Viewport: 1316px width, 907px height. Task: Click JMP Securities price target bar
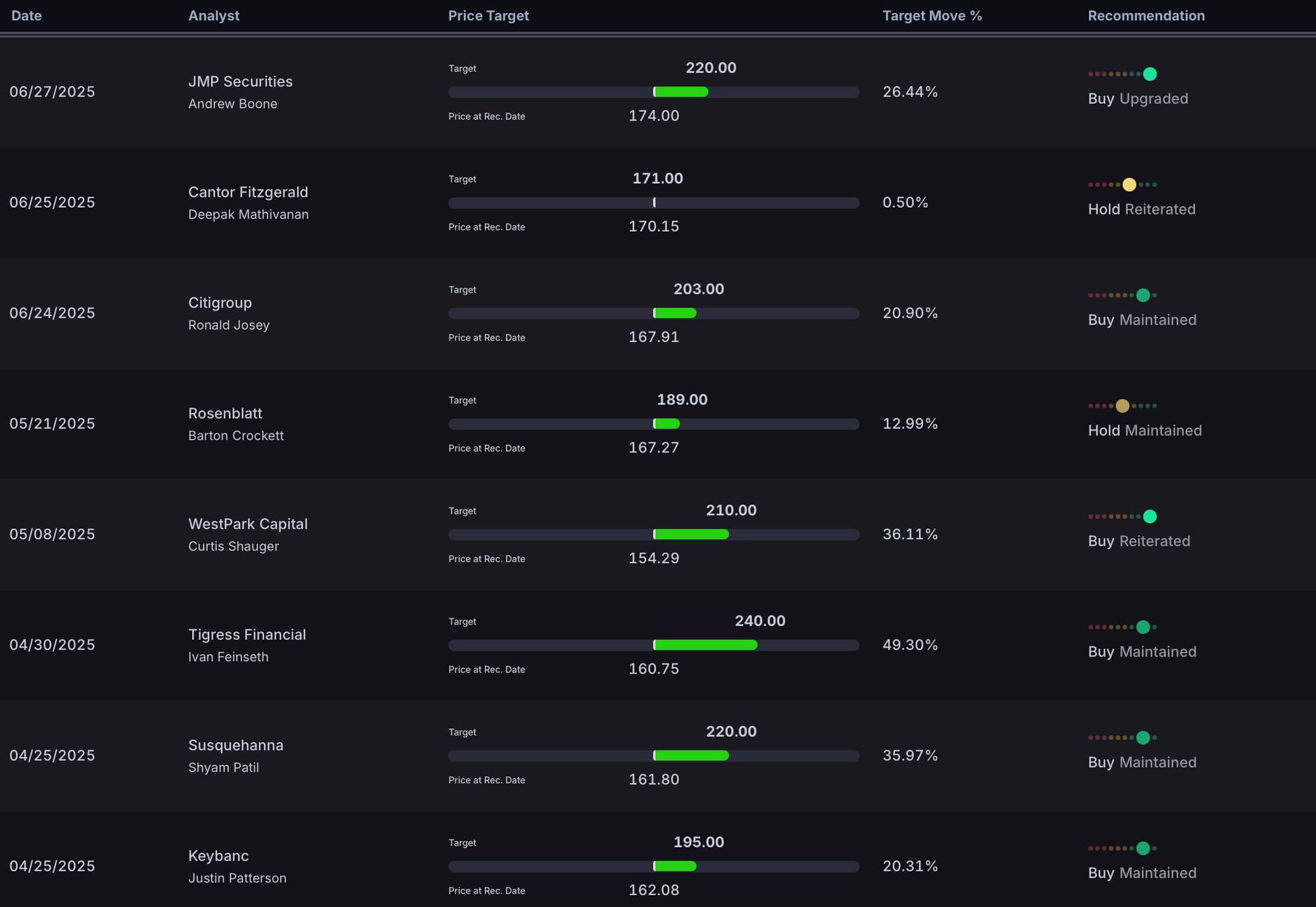tap(653, 92)
